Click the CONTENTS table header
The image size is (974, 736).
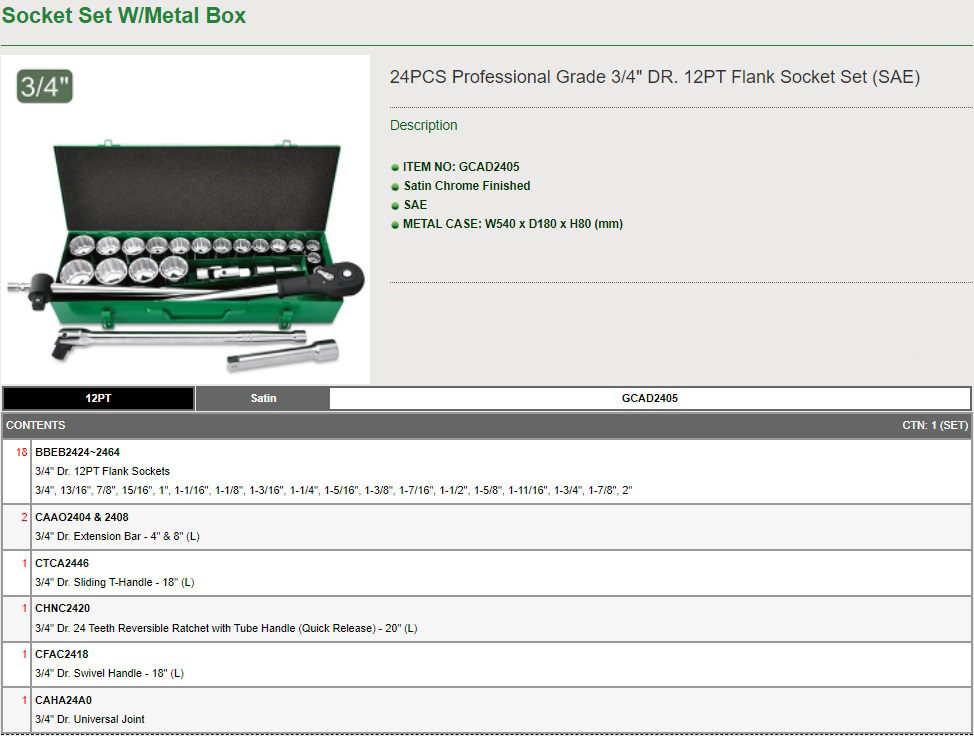pos(35,425)
